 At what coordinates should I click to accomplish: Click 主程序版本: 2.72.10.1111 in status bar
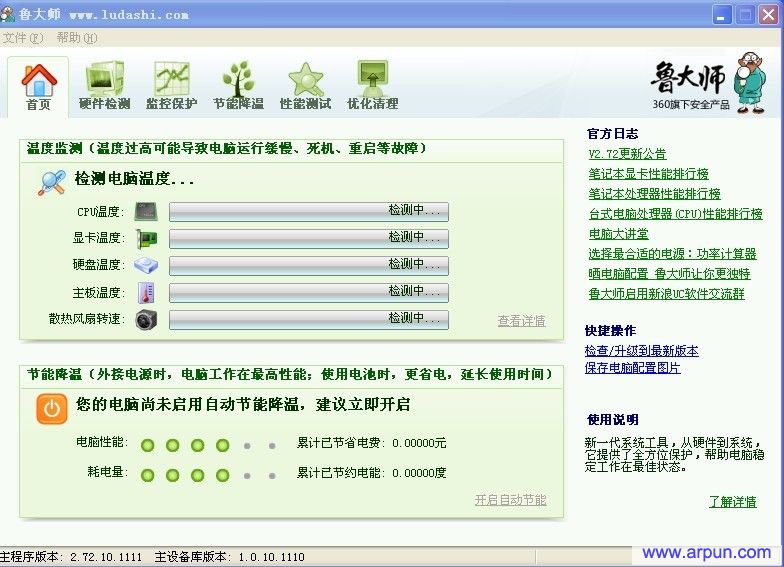pos(71,557)
